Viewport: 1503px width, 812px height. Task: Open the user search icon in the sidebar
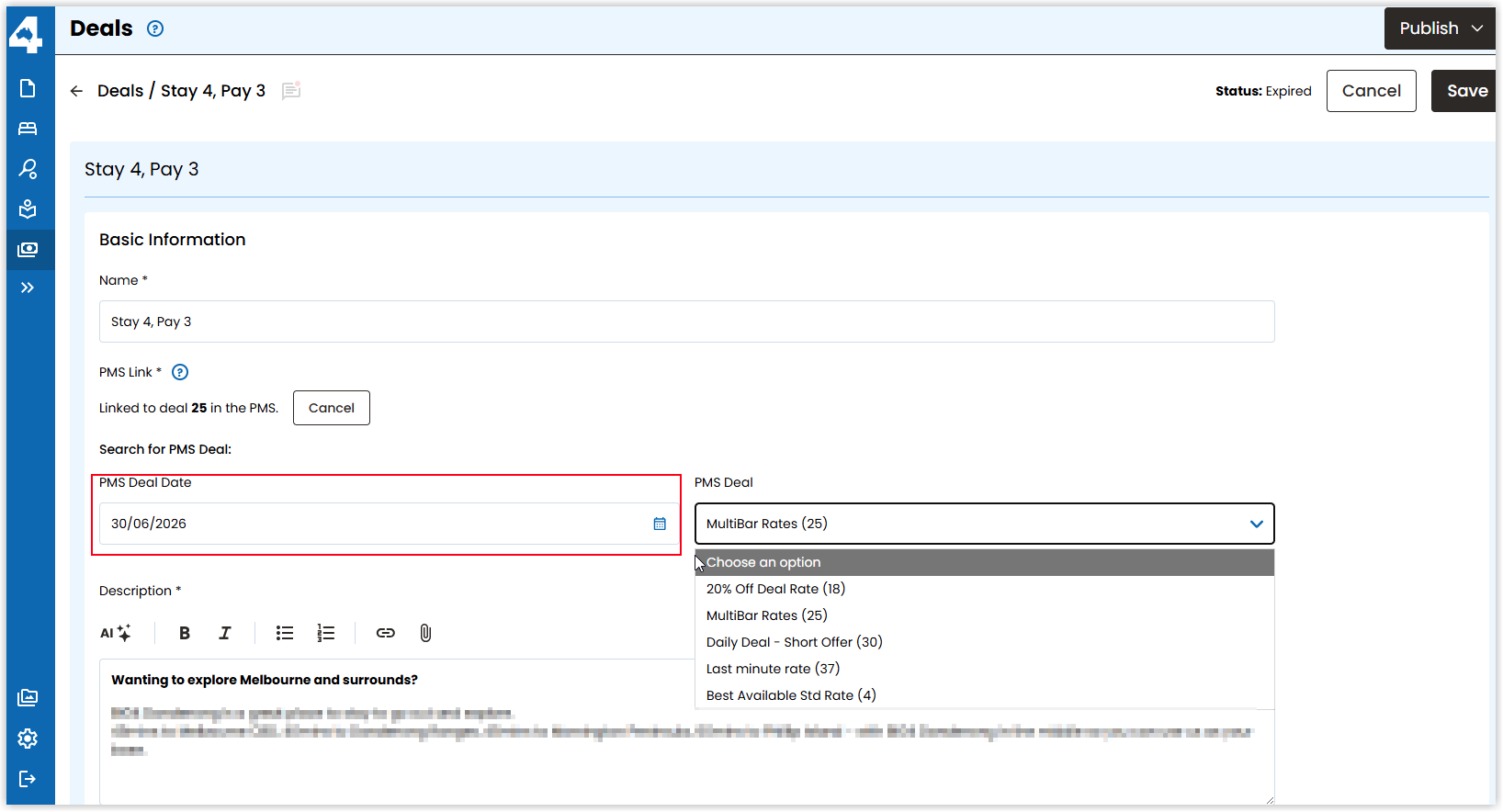(x=28, y=169)
